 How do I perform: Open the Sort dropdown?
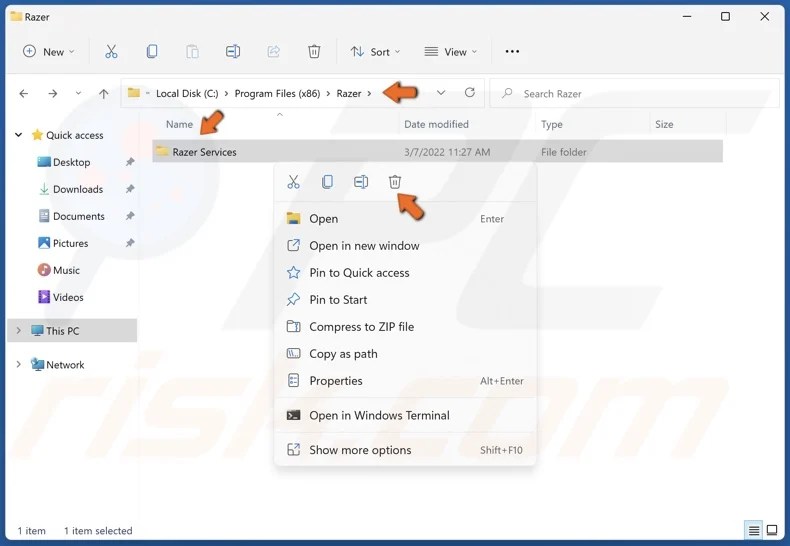[x=375, y=52]
